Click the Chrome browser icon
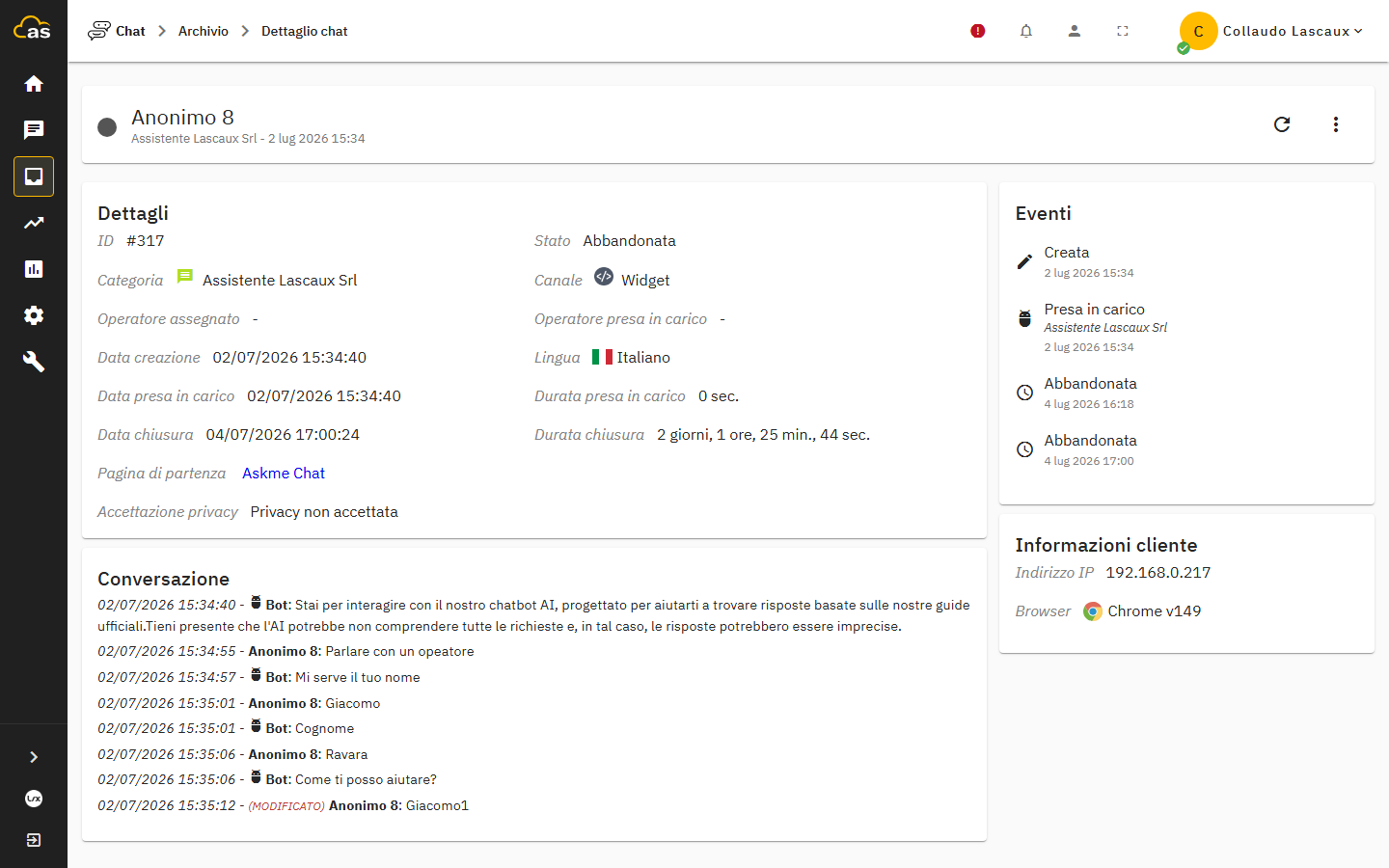This screenshot has width=1389, height=868. tap(1093, 611)
